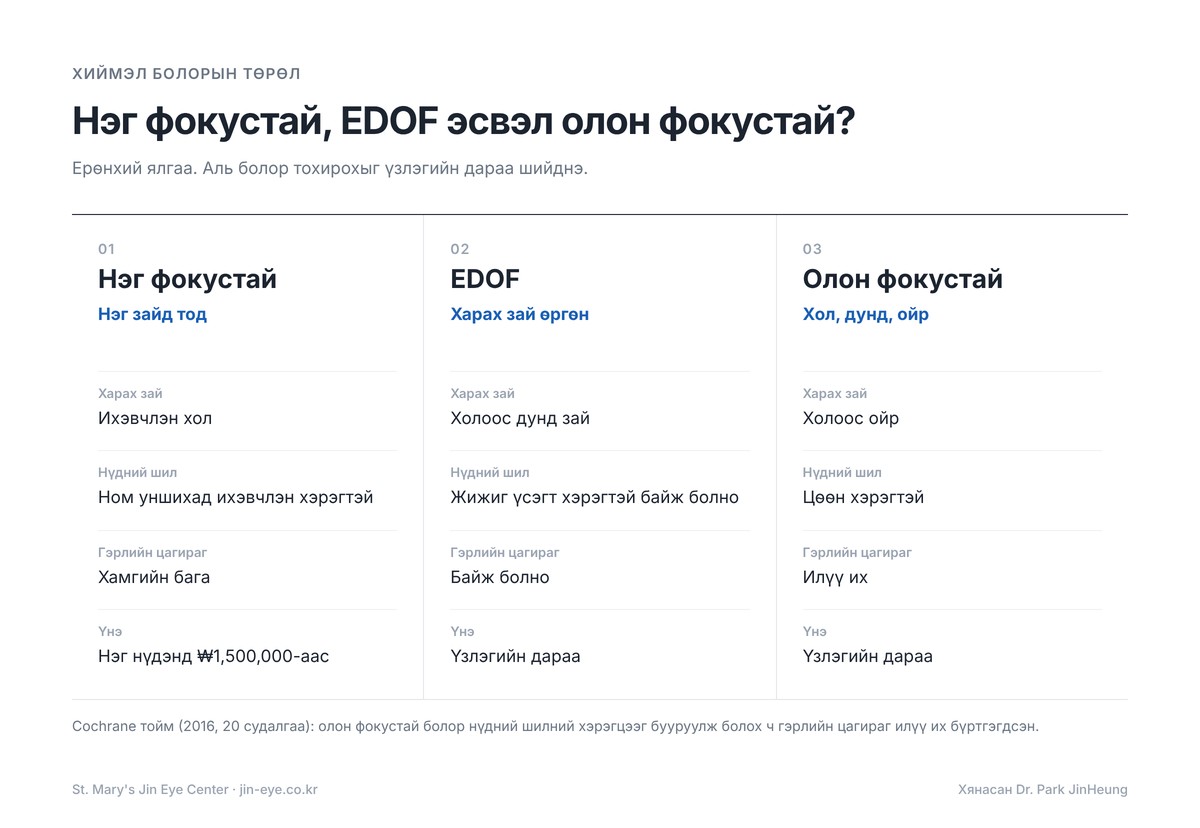Click "Үзлэгийн дараа" in the EDOF column
The width and height of the screenshot is (1200, 828).
516,657
